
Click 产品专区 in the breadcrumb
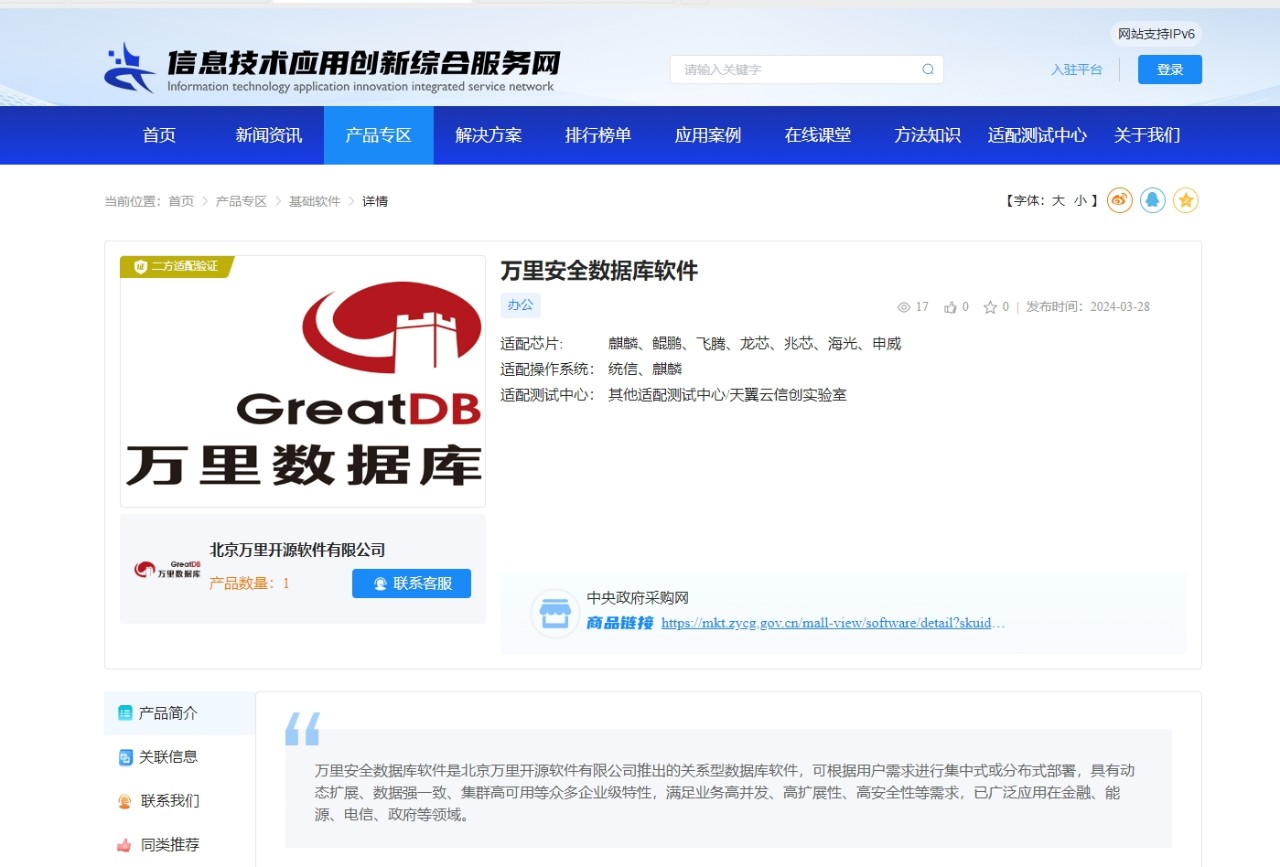(x=241, y=201)
